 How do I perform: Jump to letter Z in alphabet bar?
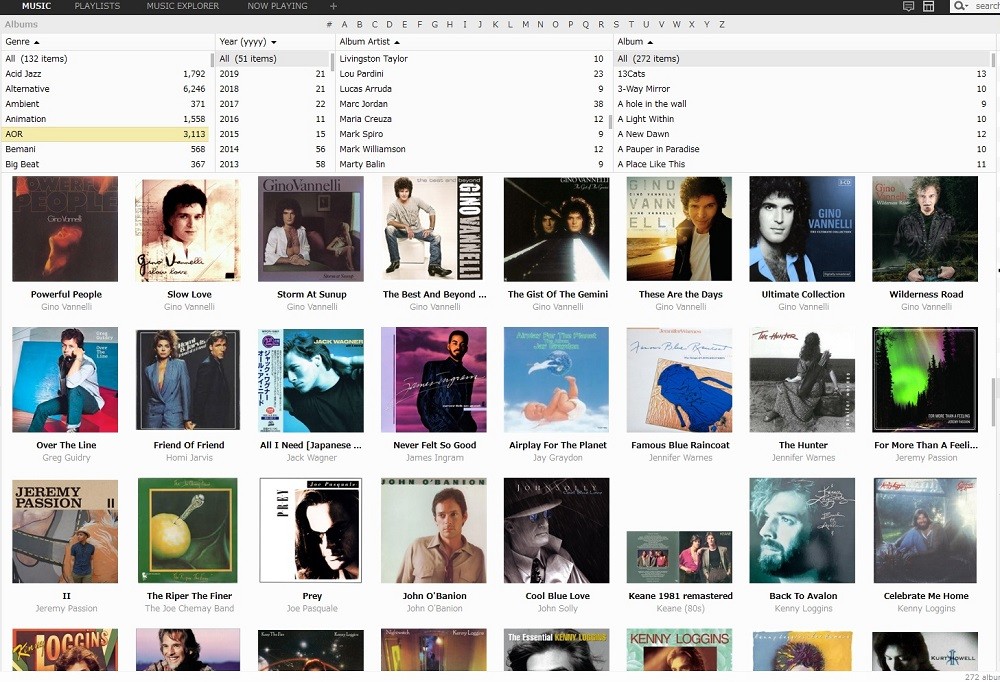(x=722, y=24)
